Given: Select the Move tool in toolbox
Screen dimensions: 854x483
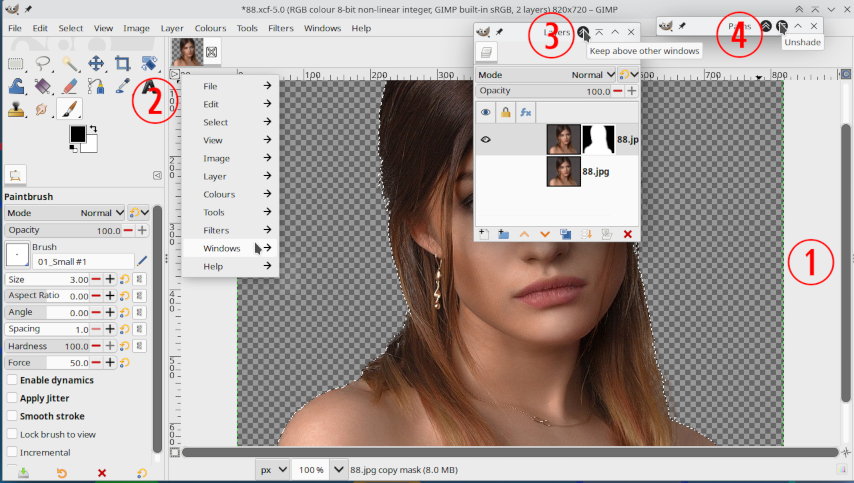Looking at the screenshot, I should (x=96, y=64).
